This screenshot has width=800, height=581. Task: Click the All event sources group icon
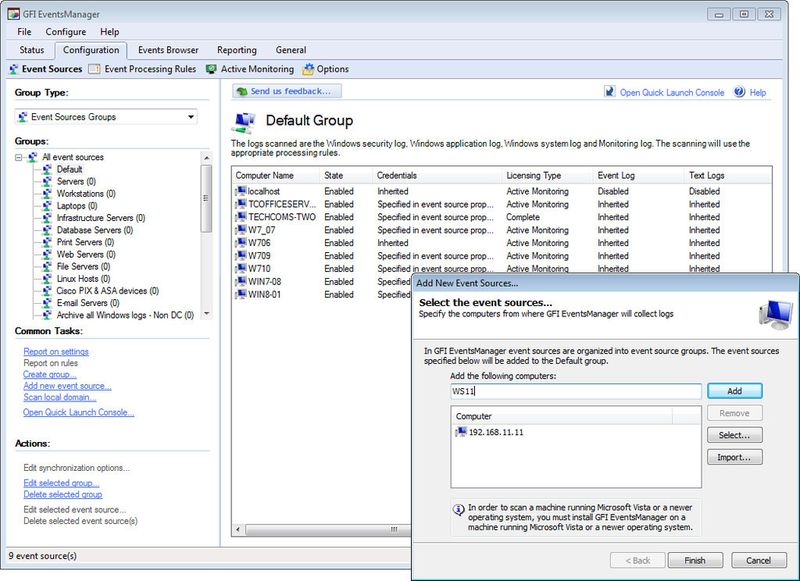tap(33, 157)
